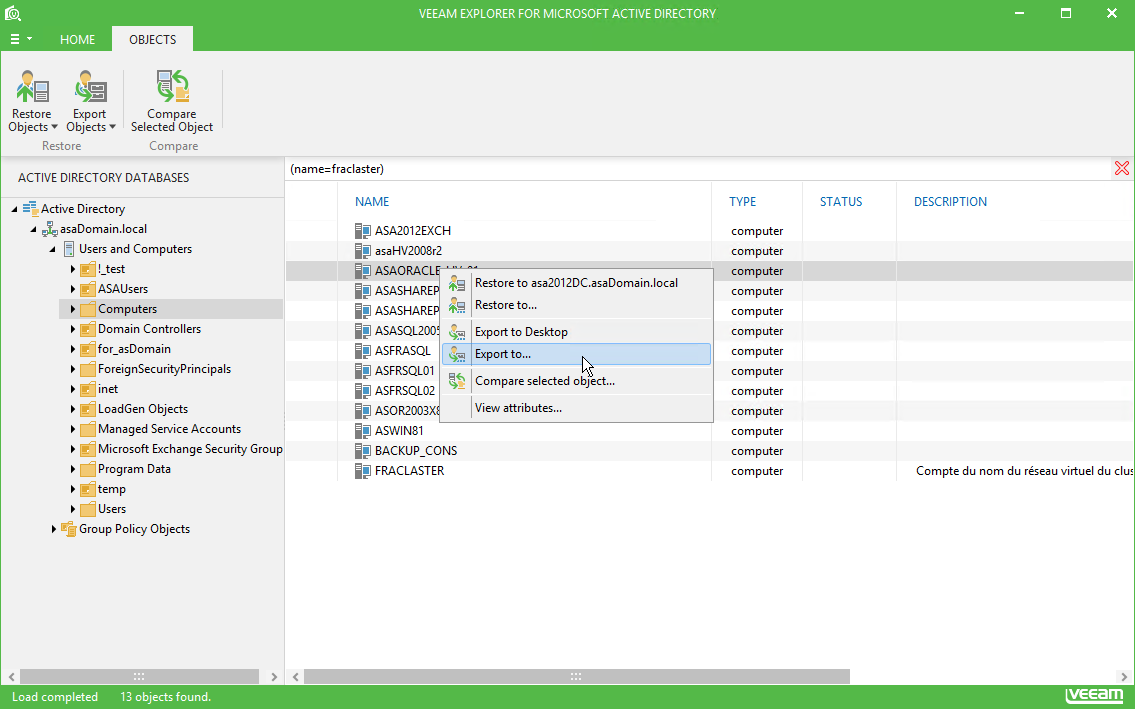
Task: Click the Users and Computers icon
Action: [69, 249]
